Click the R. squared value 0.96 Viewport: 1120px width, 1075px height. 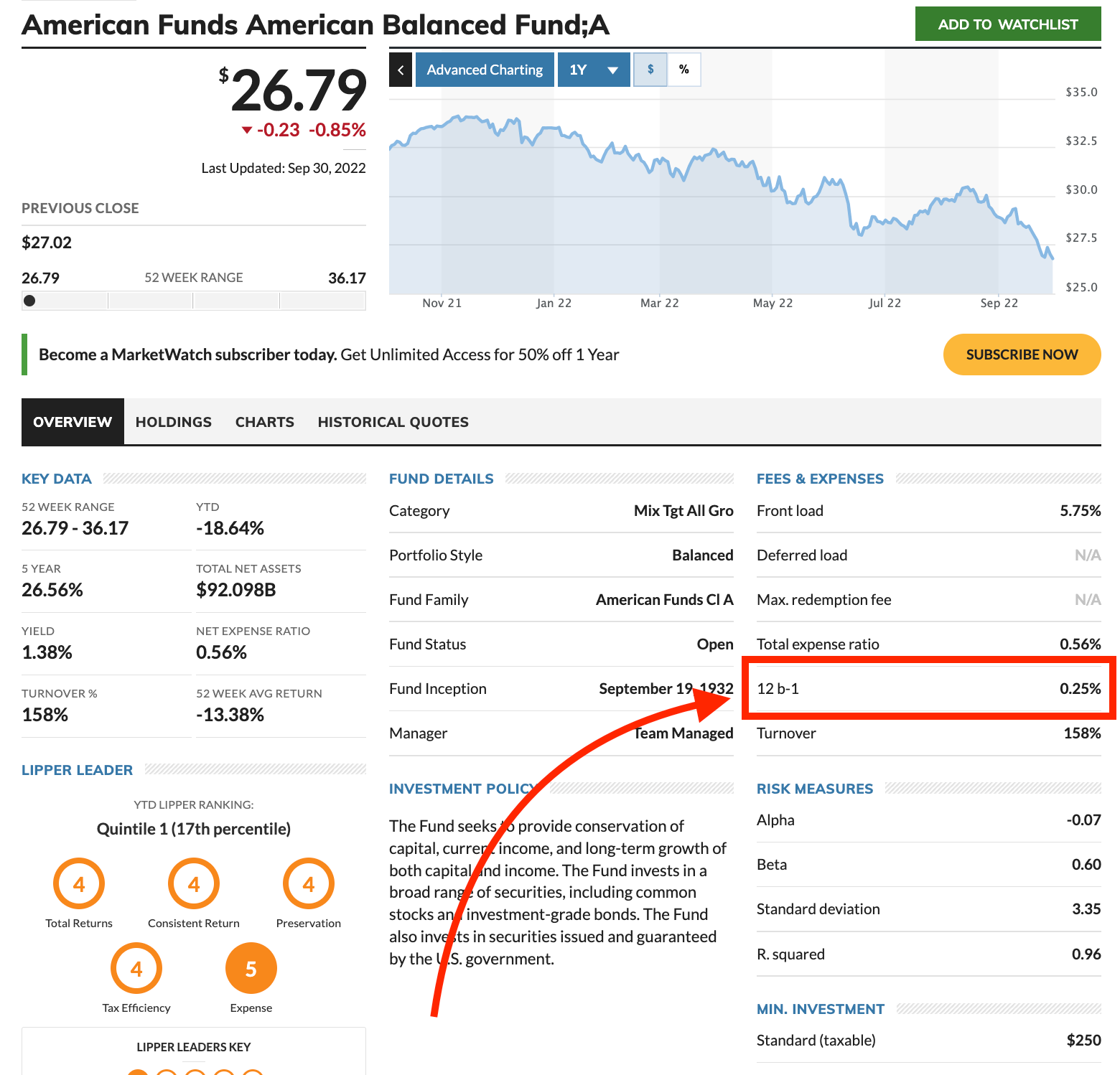[1086, 954]
